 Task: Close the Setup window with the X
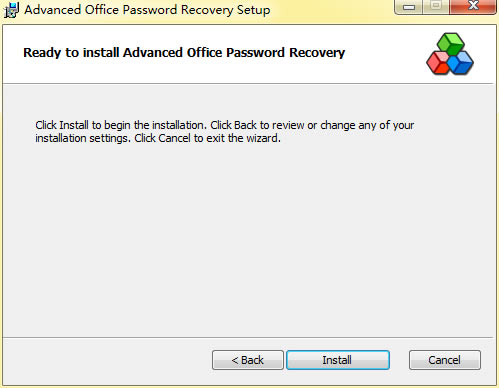pos(473,6)
